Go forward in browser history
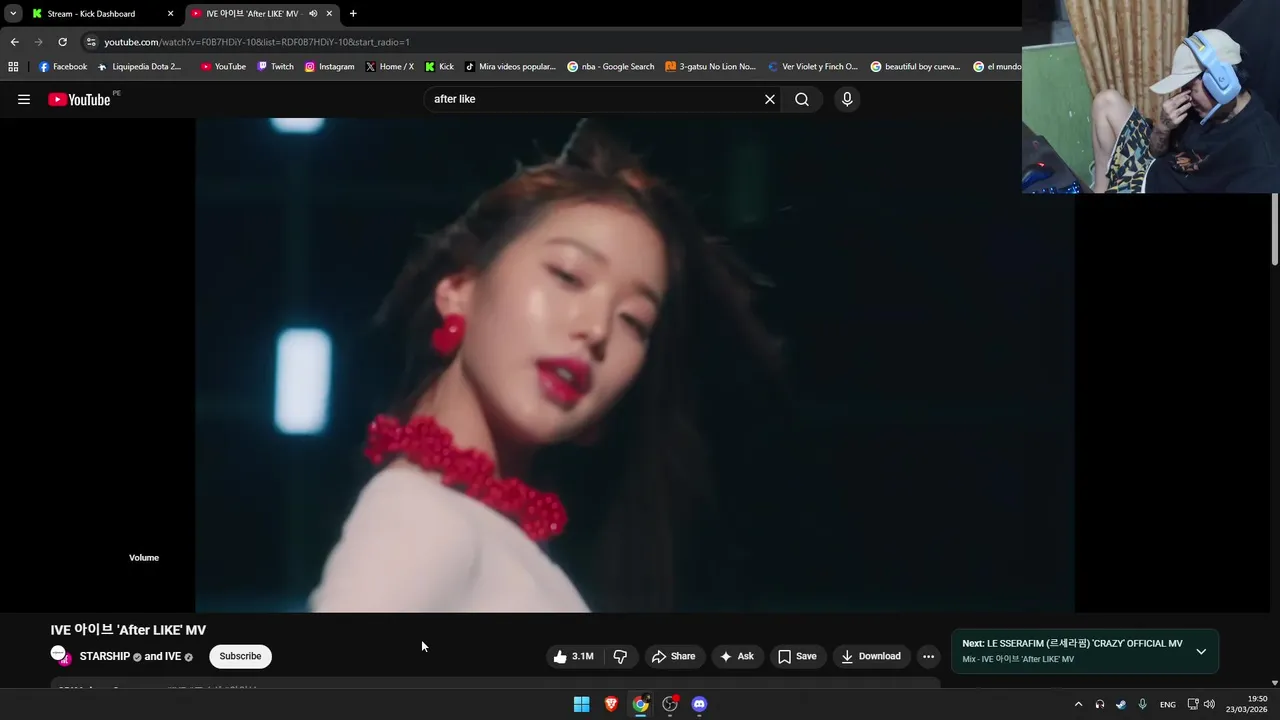Image resolution: width=1280 pixels, height=720 pixels. point(38,42)
